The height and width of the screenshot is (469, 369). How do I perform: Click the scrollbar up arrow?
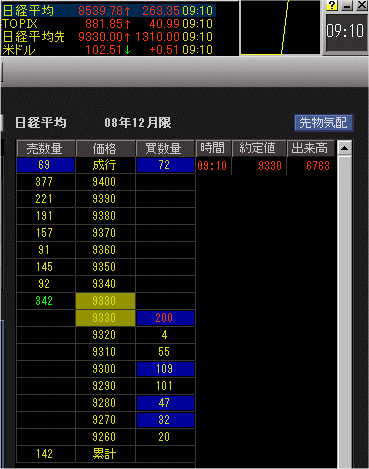point(345,148)
